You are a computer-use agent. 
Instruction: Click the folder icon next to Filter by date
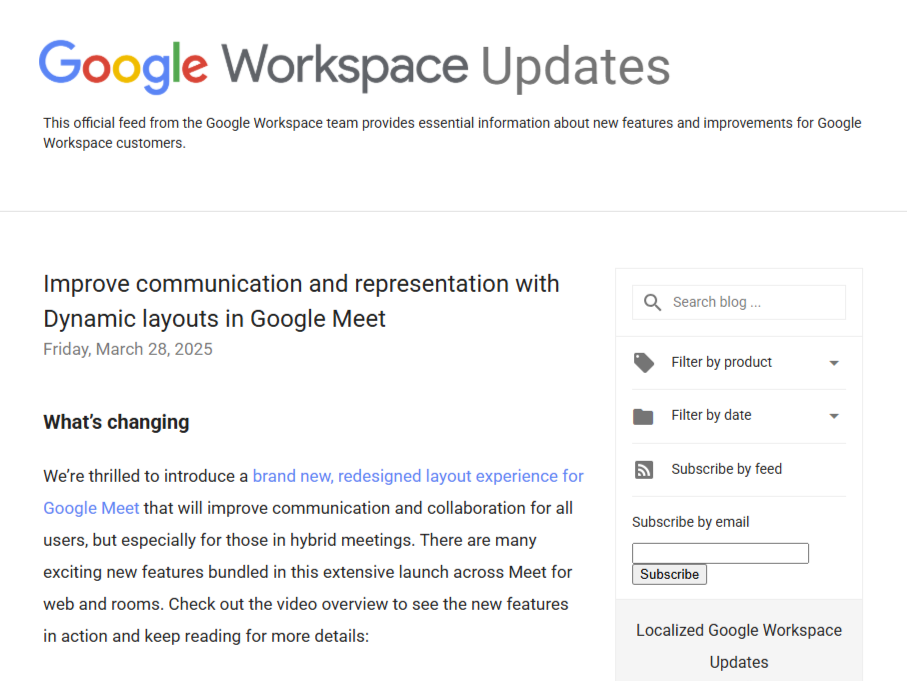[644, 416]
